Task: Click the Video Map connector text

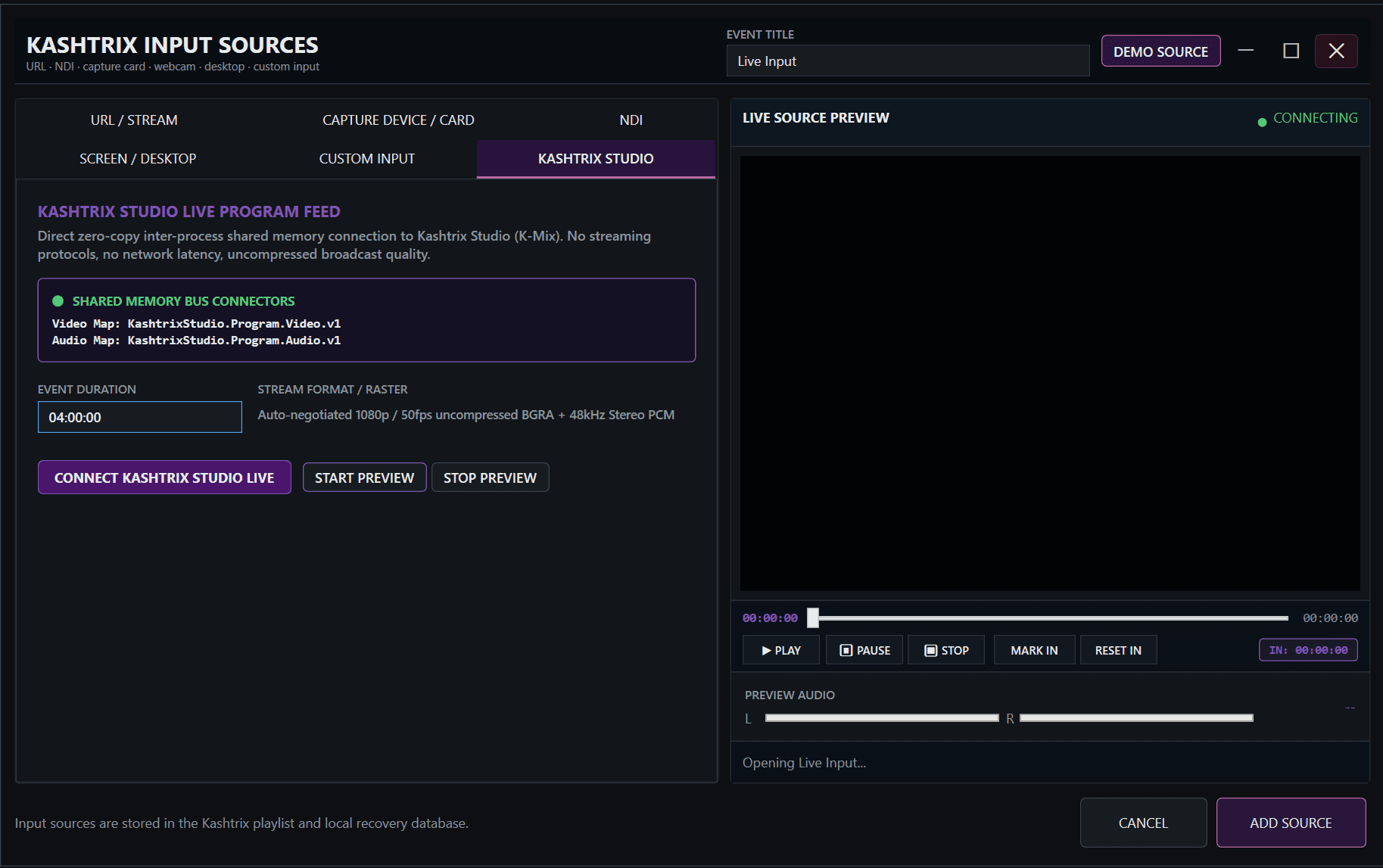Action: 196,324
